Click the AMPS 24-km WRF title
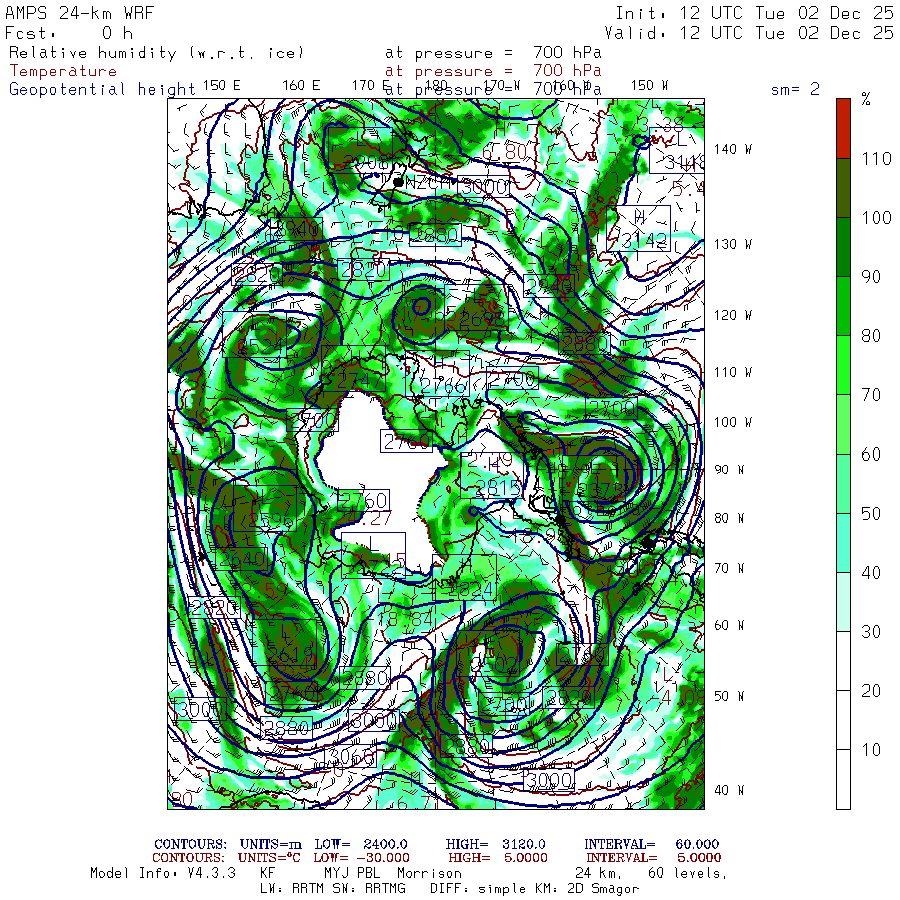900x900 pixels. 74,12
